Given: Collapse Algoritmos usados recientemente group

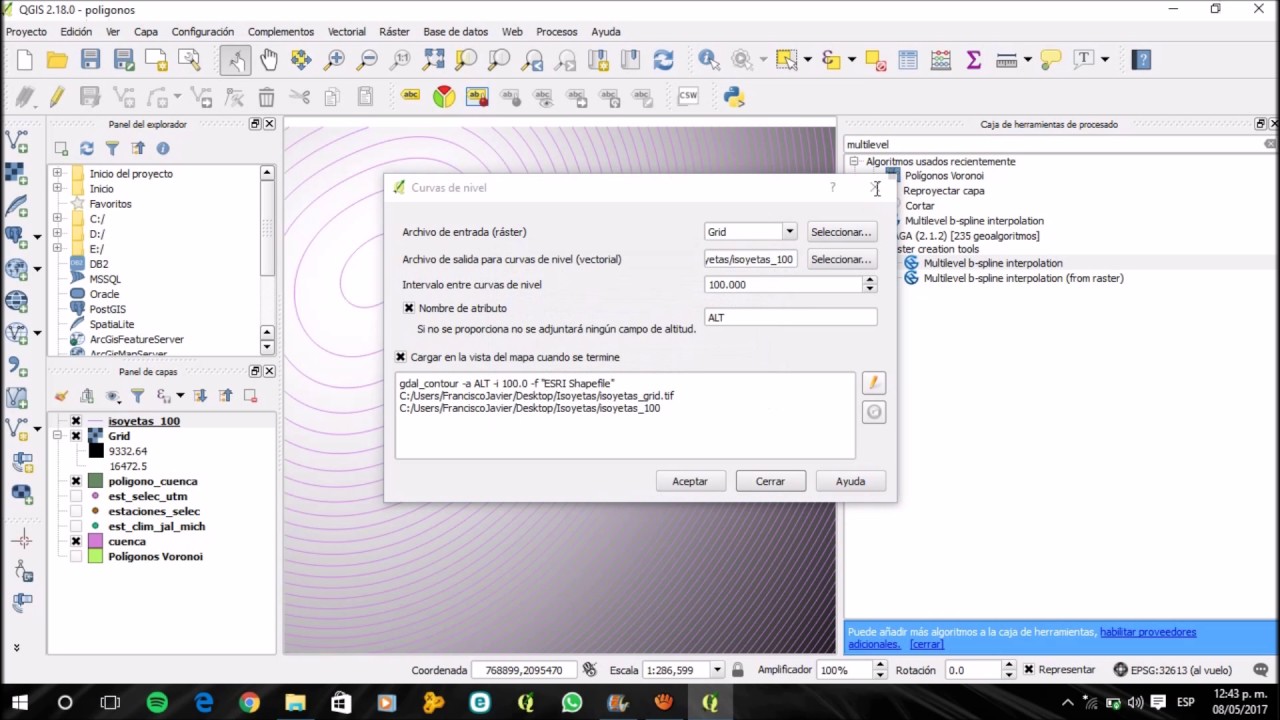Looking at the screenshot, I should (854, 161).
